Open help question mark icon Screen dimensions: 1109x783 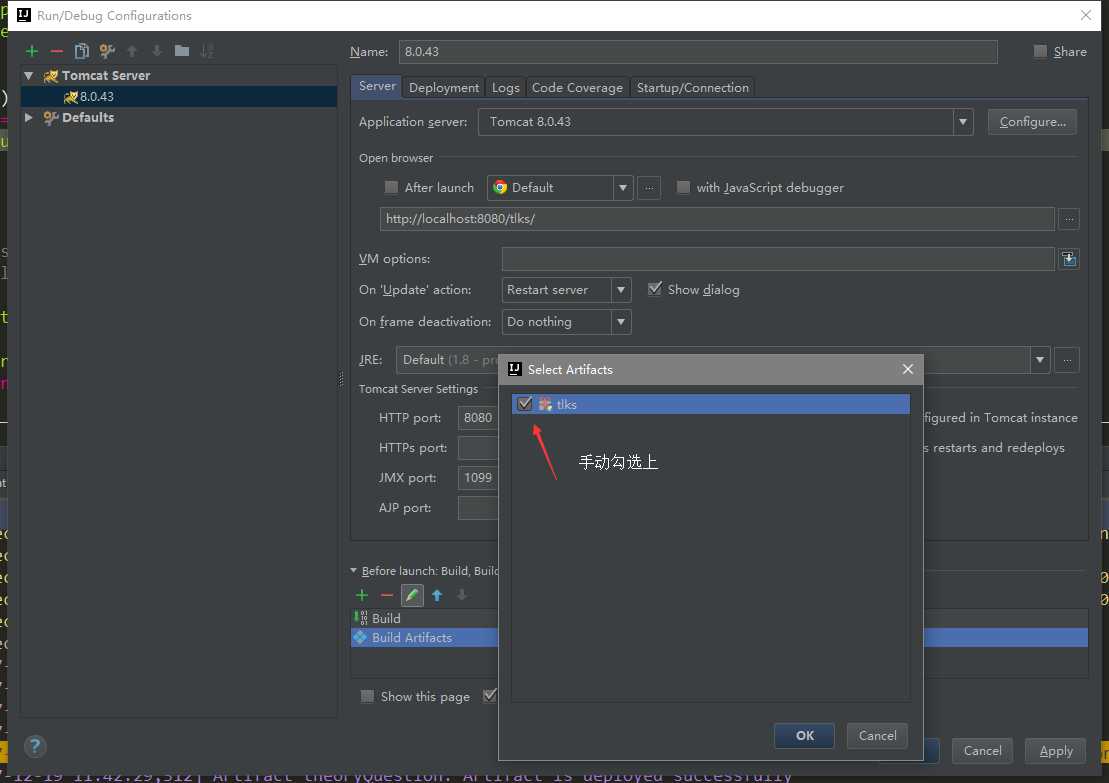coord(35,746)
